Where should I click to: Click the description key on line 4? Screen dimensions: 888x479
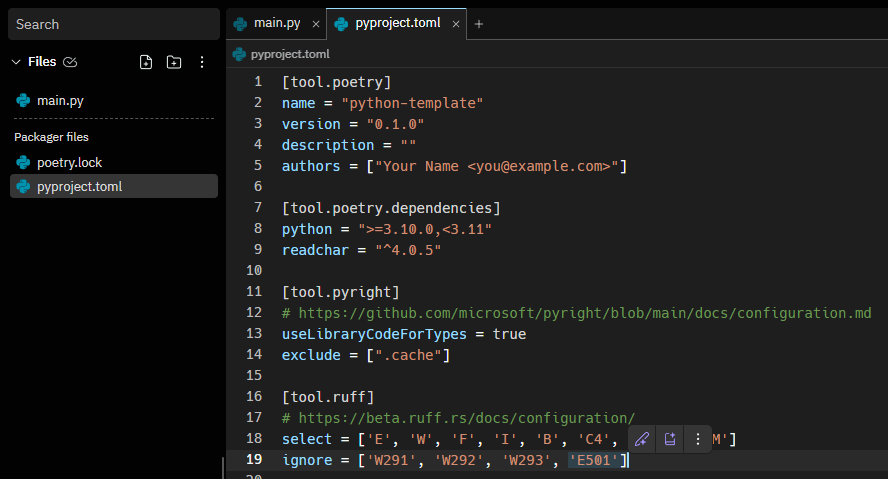(328, 145)
